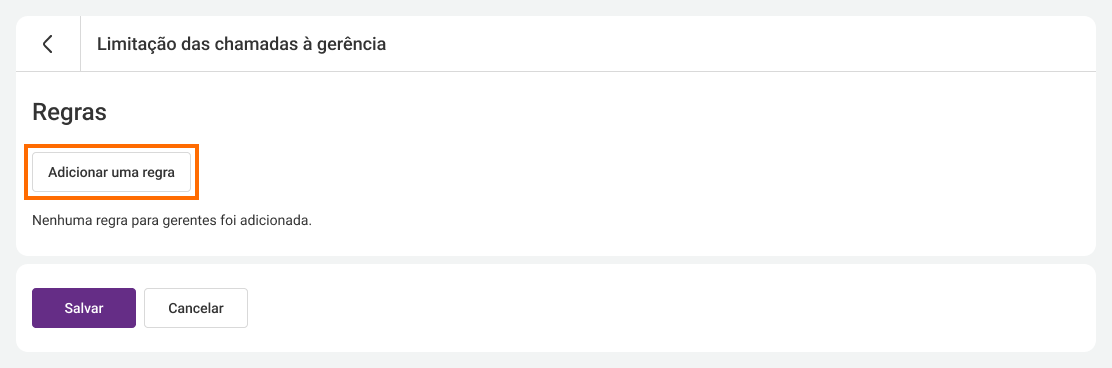
Task: Save changes with the Salvar button
Action: click(x=84, y=308)
